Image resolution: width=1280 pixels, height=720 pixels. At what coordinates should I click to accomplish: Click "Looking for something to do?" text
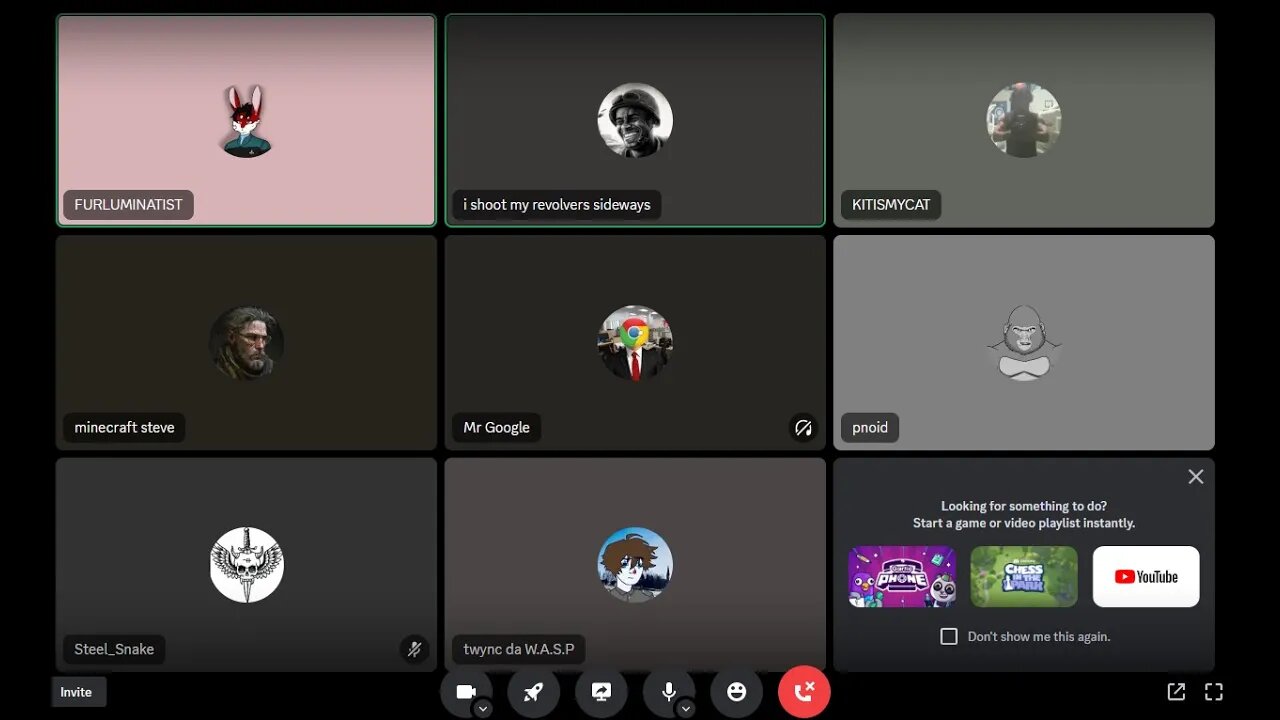pyautogui.click(x=1024, y=506)
